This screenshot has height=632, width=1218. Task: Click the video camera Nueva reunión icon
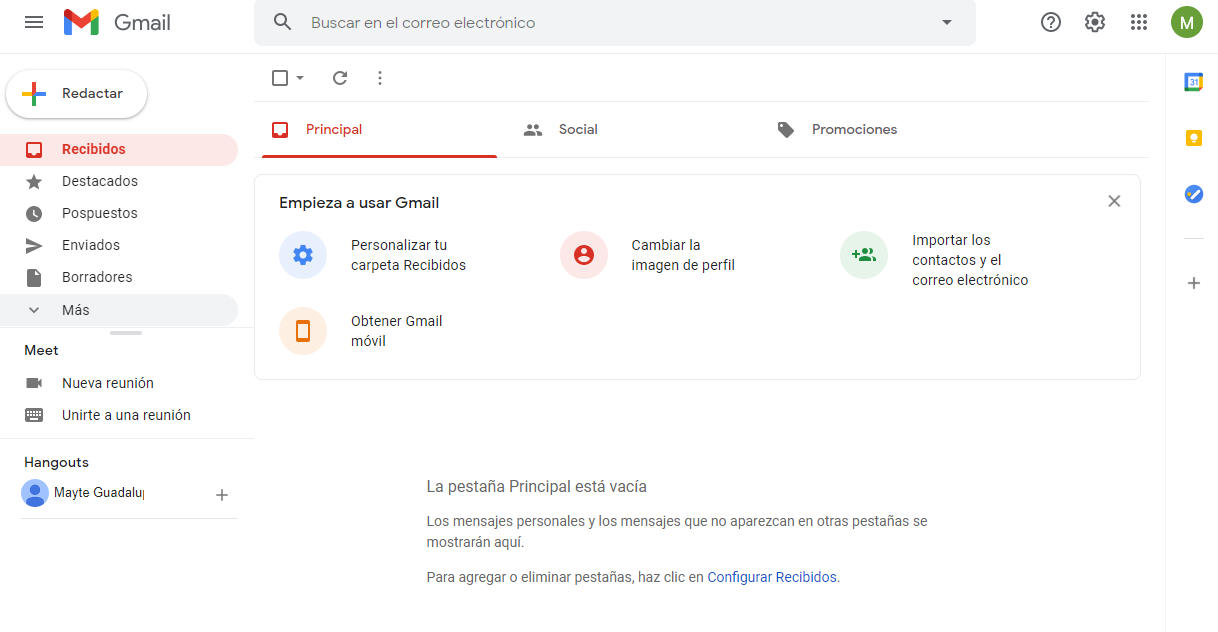pos(34,383)
